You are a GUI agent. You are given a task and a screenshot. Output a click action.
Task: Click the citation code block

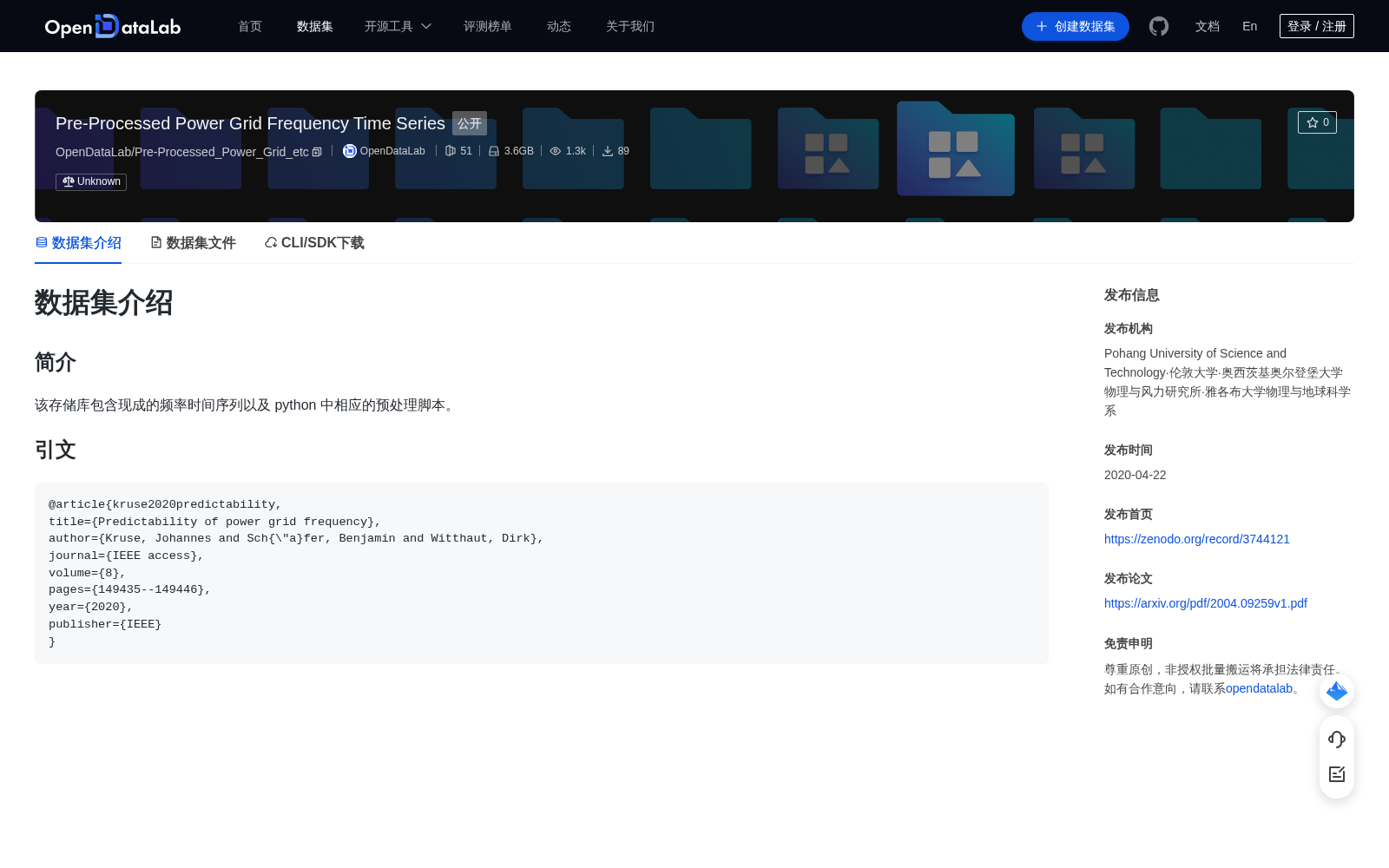pos(542,573)
